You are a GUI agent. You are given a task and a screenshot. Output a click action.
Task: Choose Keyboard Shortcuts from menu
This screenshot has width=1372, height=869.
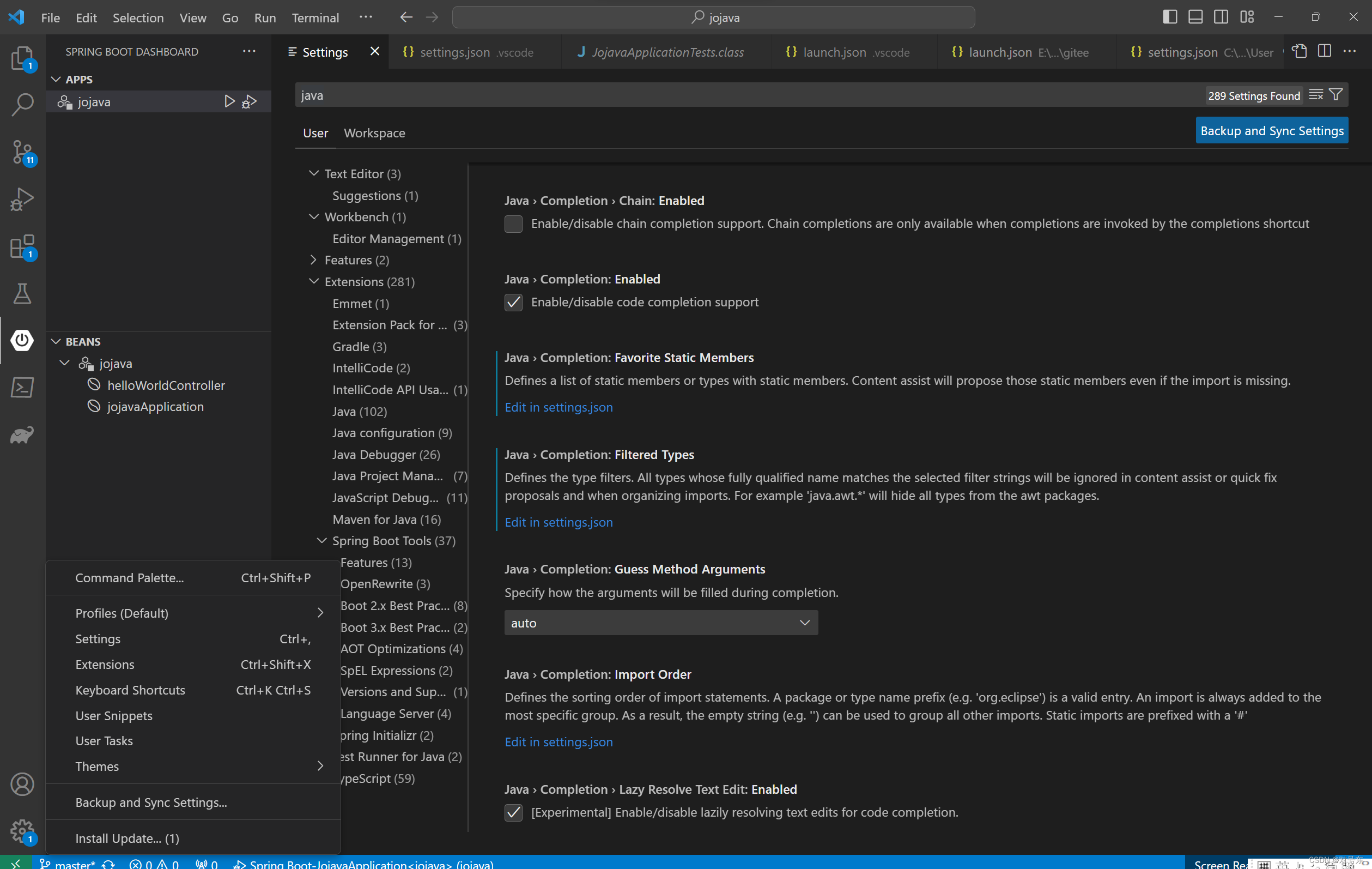(x=193, y=690)
